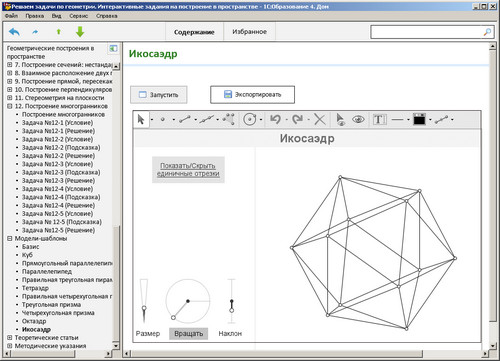Image resolution: width=500 pixels, height=361 pixels.
Task: Open dropdown next to pointer tool
Action: pyautogui.click(x=152, y=119)
